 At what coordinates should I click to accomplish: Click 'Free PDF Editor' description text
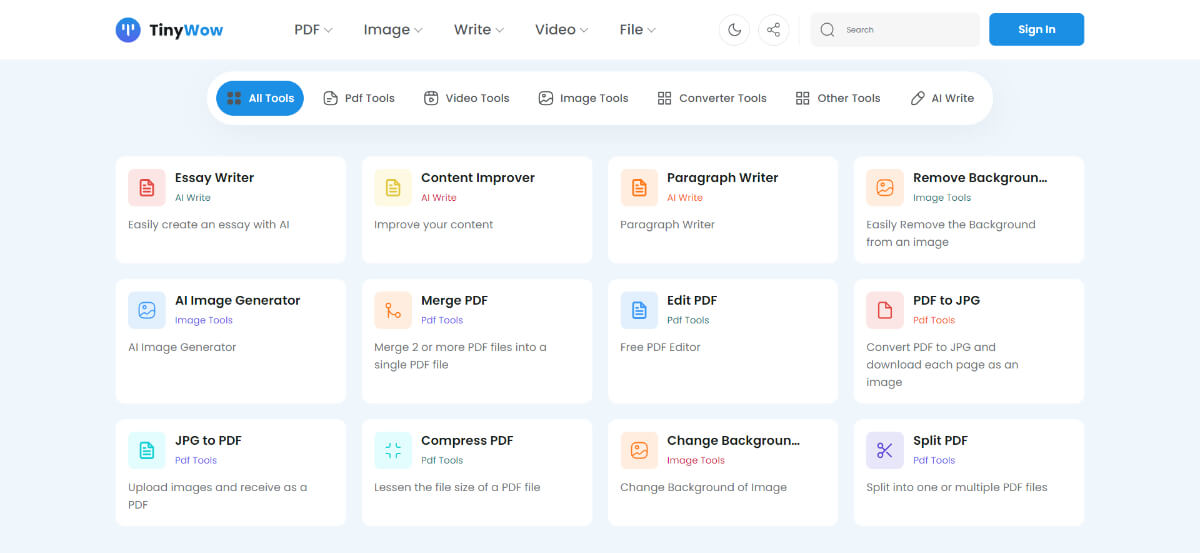pos(660,347)
